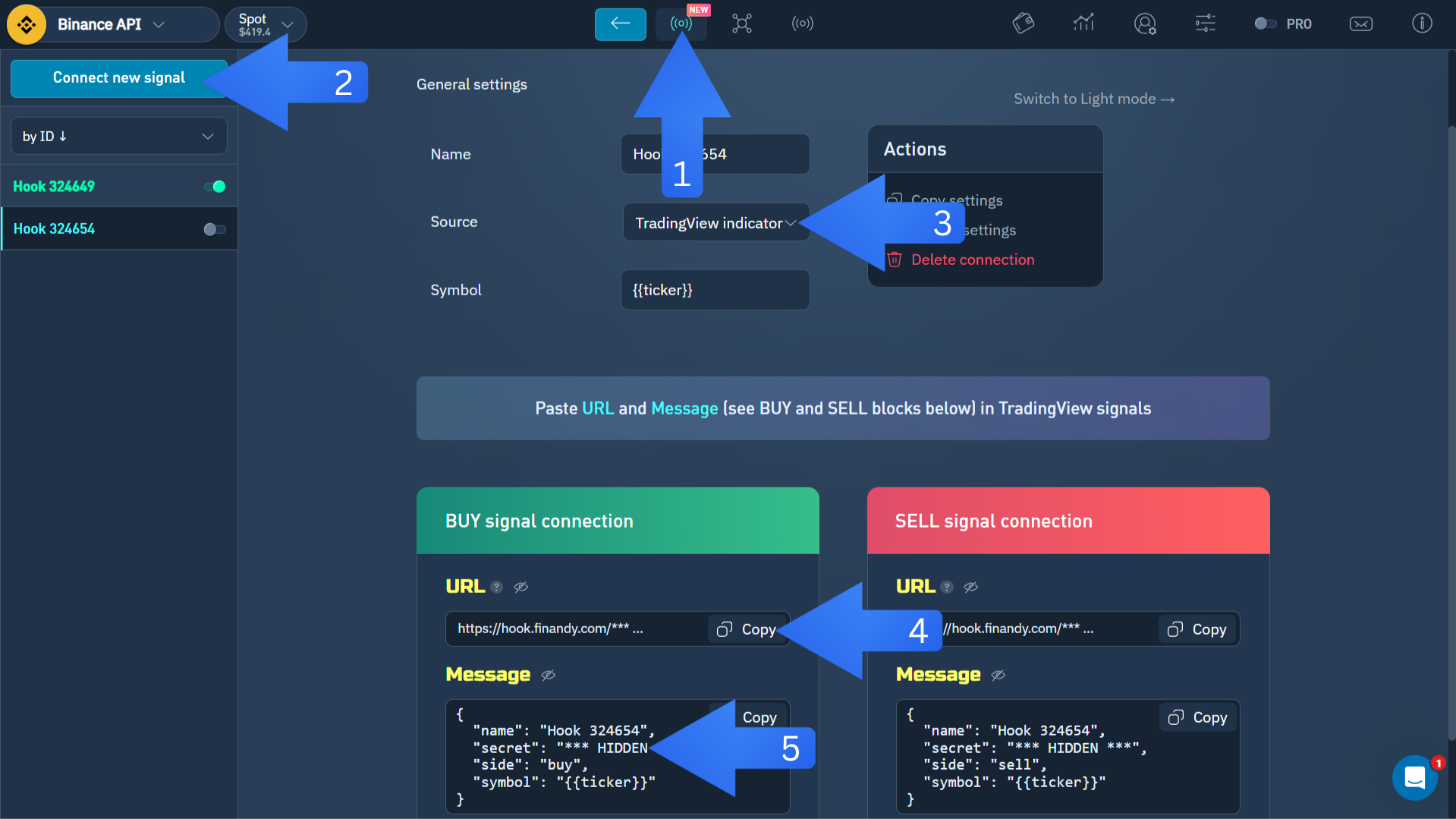The width and height of the screenshot is (1456, 819).
Task: Click the SELL URL help question icon
Action: pyautogui.click(x=947, y=587)
